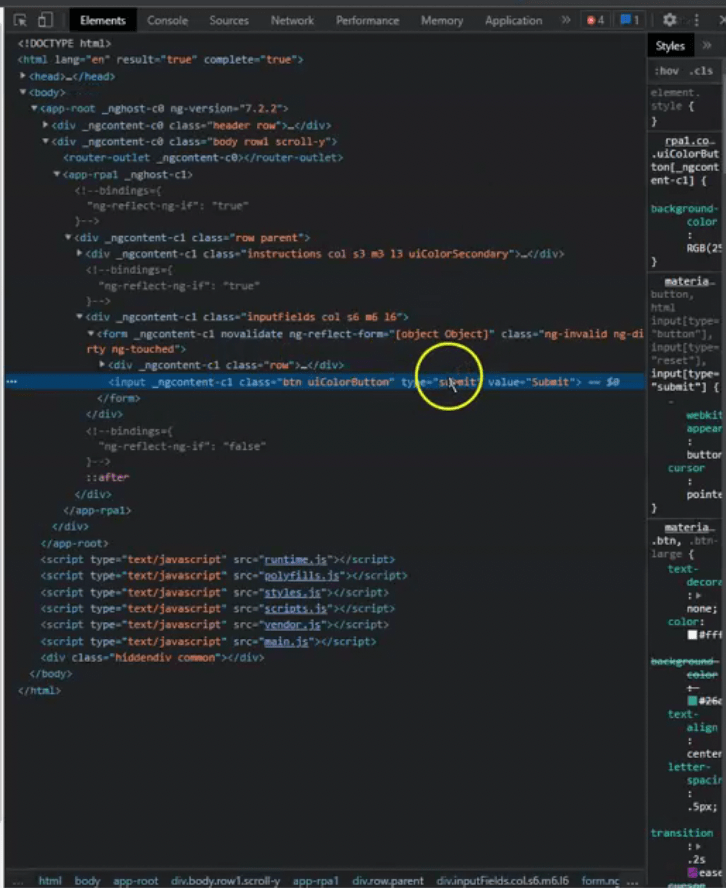The width and height of the screenshot is (726, 888).
Task: Expand the instructions col div node
Action: pos(79,253)
